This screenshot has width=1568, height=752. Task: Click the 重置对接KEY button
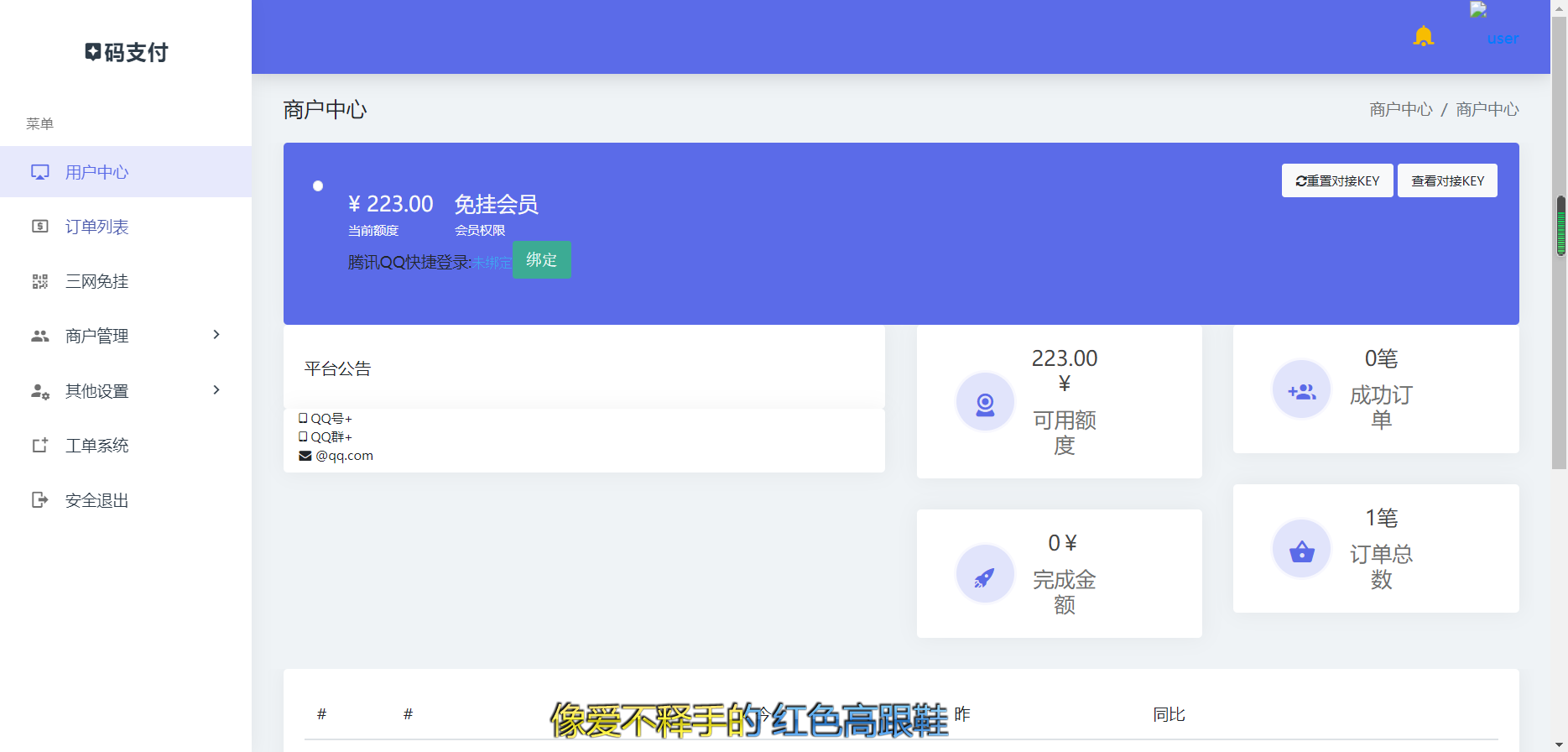[x=1337, y=180]
